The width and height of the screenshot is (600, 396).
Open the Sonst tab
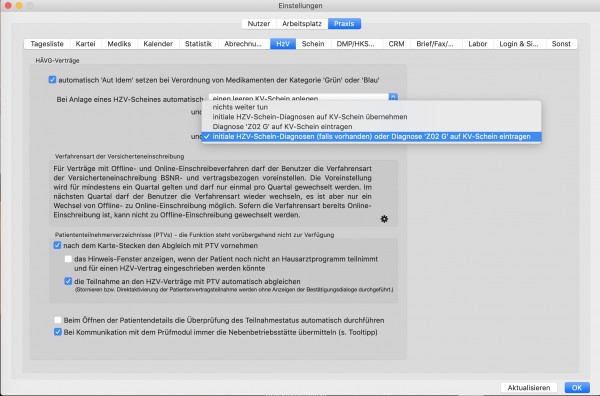pos(561,44)
